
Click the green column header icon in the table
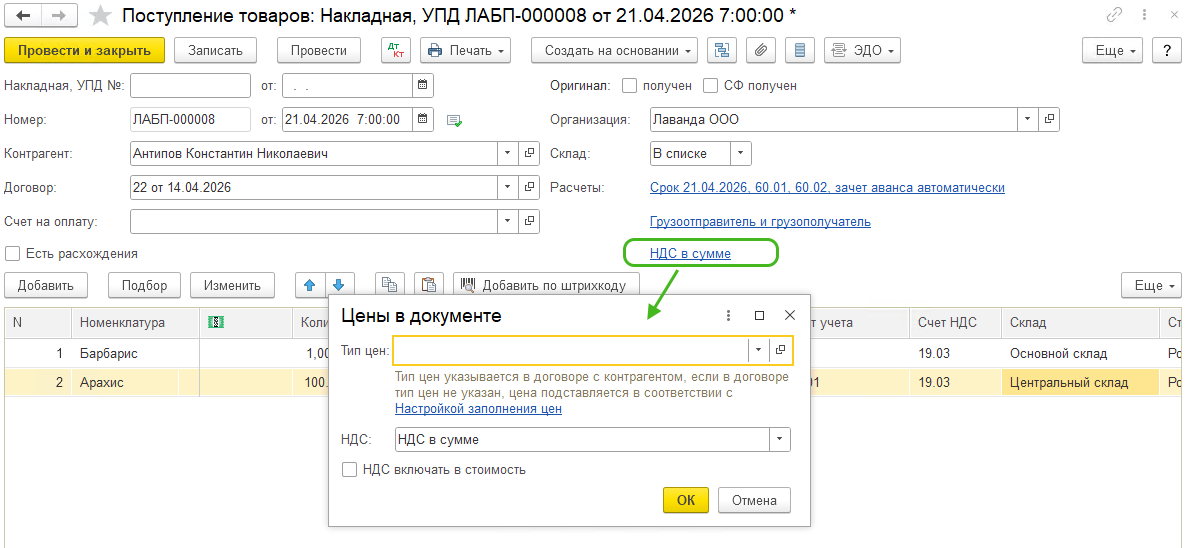tap(216, 323)
